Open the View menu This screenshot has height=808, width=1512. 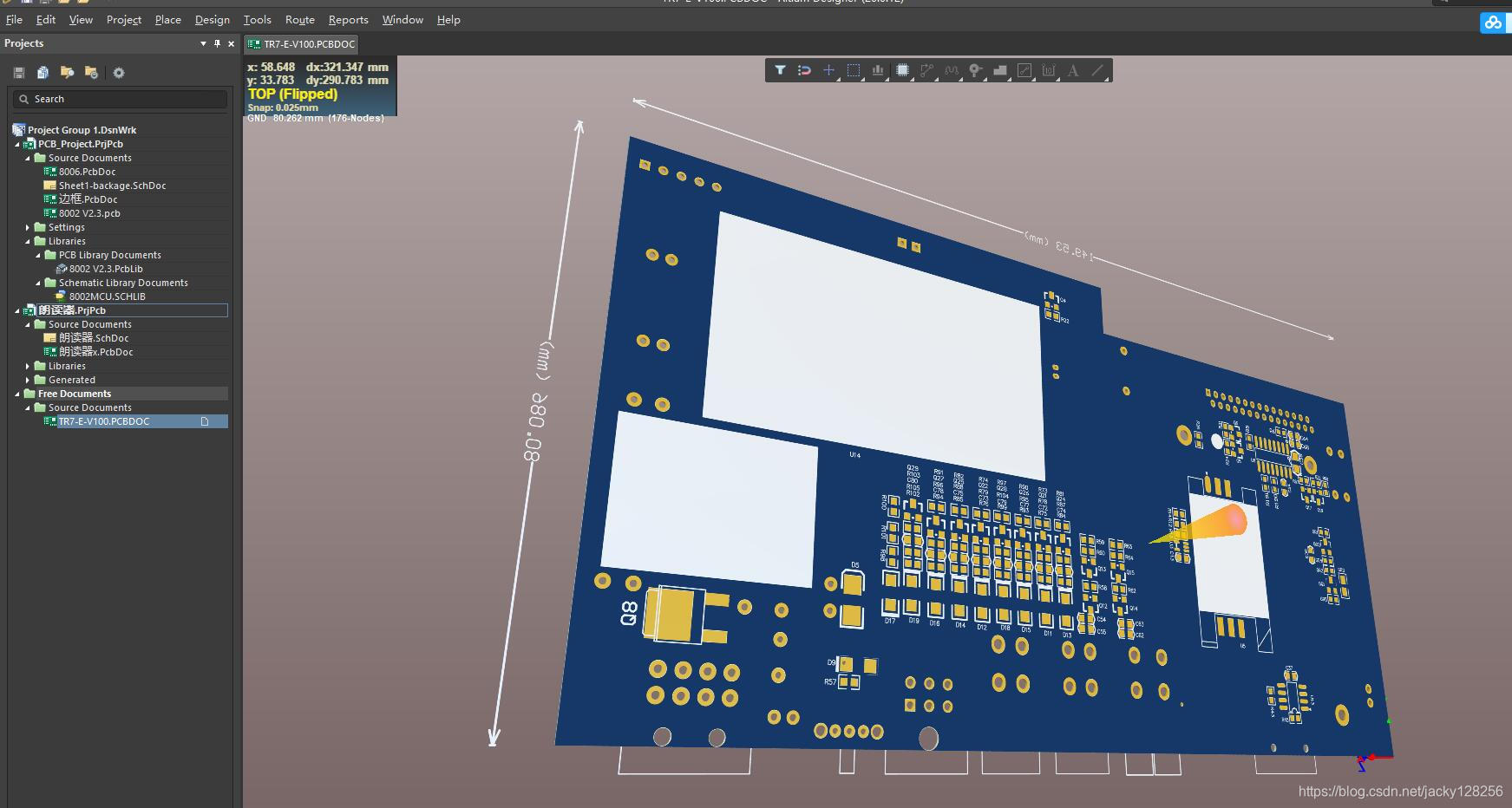tap(81, 19)
